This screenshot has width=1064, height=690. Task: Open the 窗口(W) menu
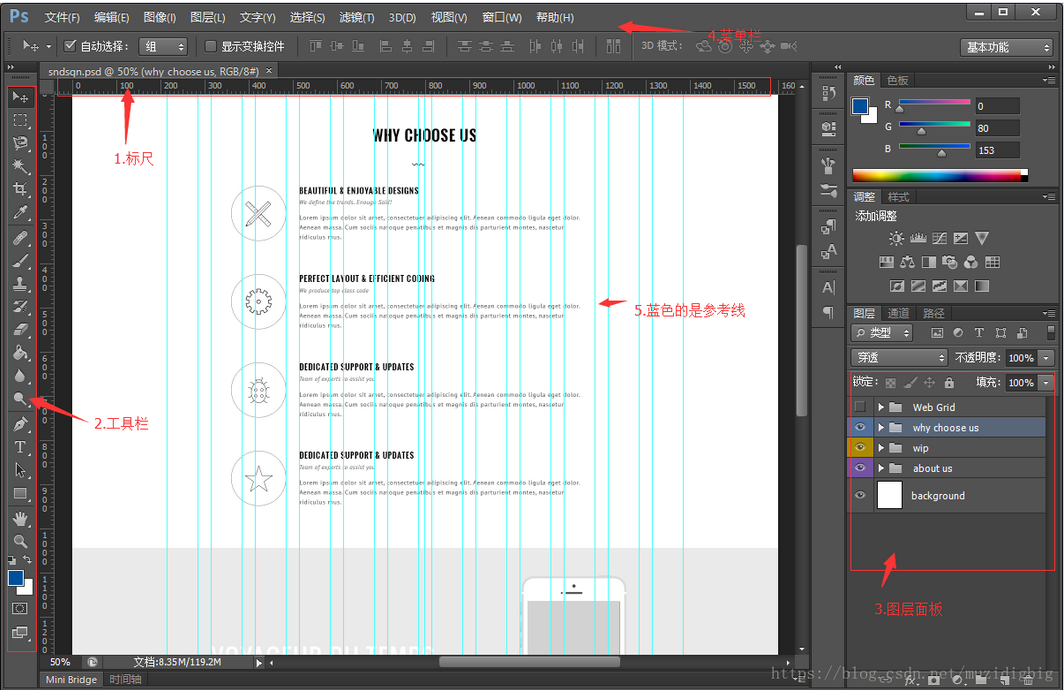[x=502, y=17]
